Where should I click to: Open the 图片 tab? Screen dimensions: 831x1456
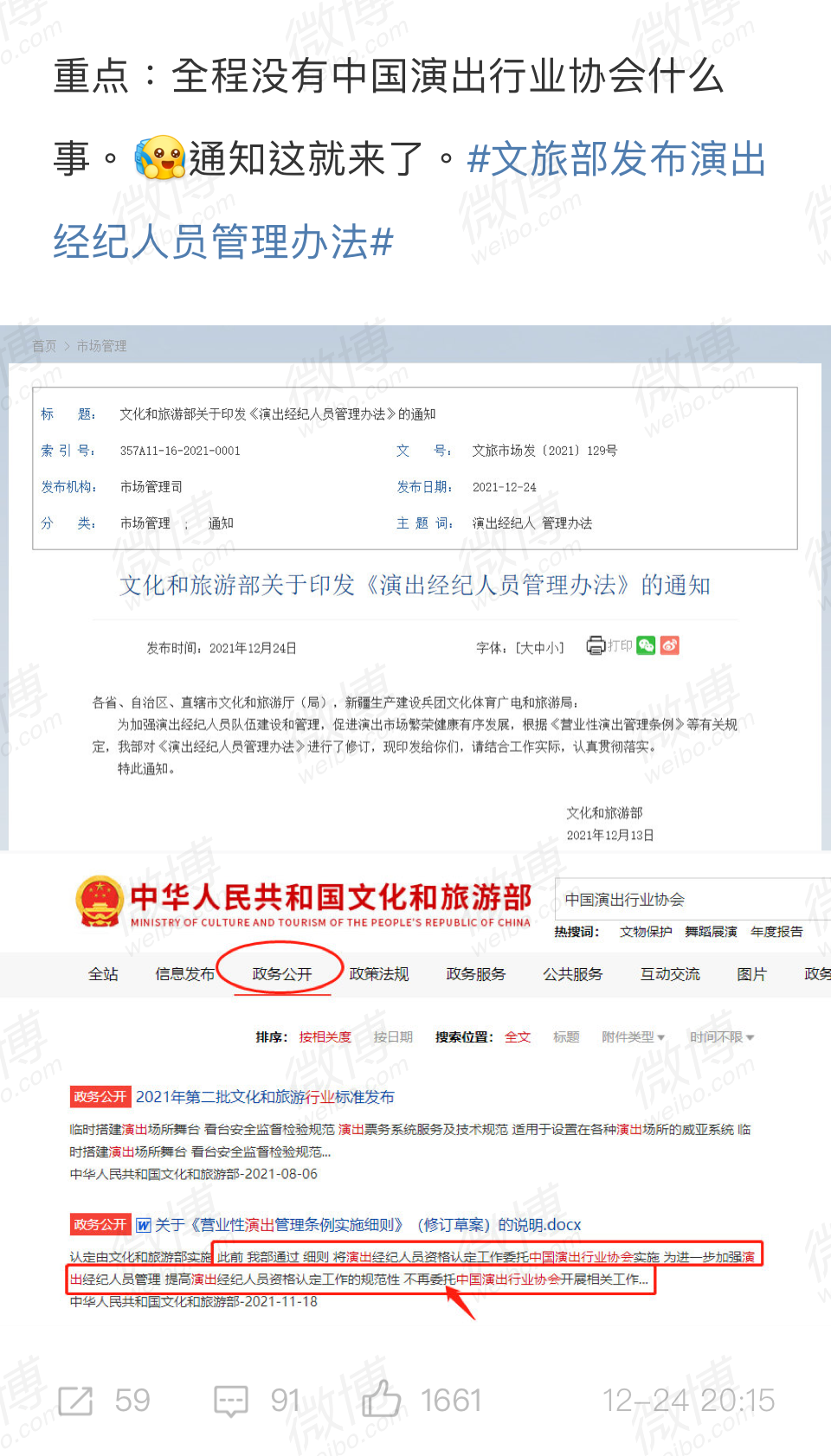pos(751,974)
